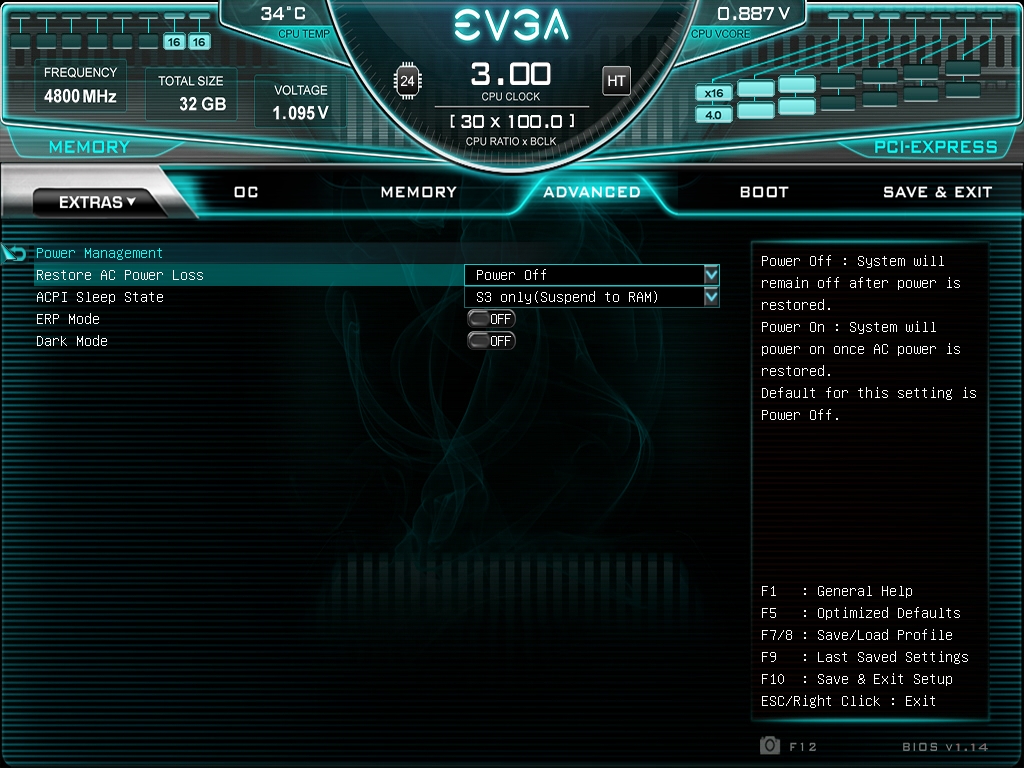Open the EXTRAS dropdown menu
Screen dimensions: 1024x768
(97, 202)
